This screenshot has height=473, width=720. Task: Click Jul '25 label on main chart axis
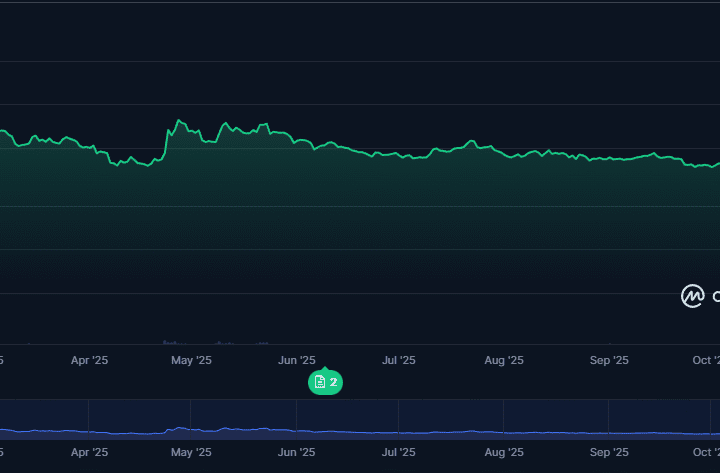(x=399, y=360)
